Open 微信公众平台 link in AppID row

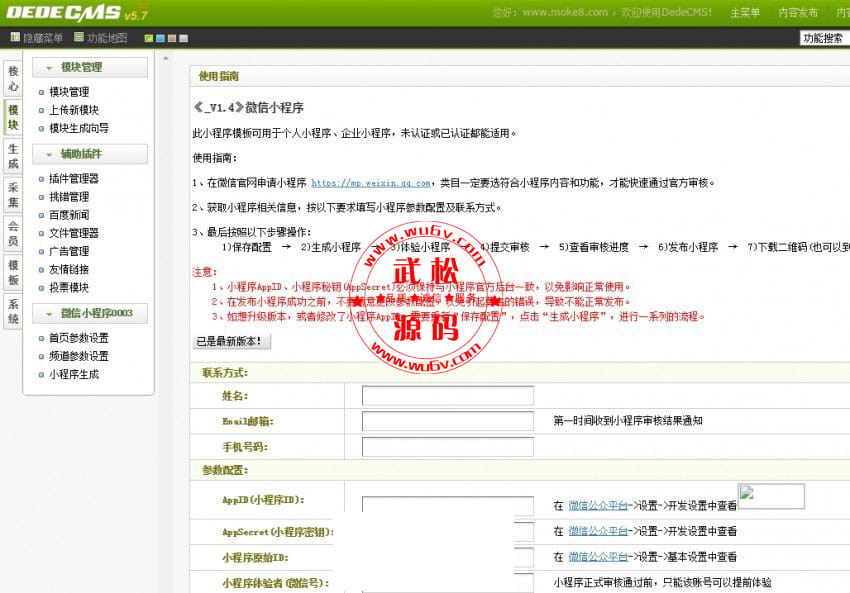coord(598,506)
